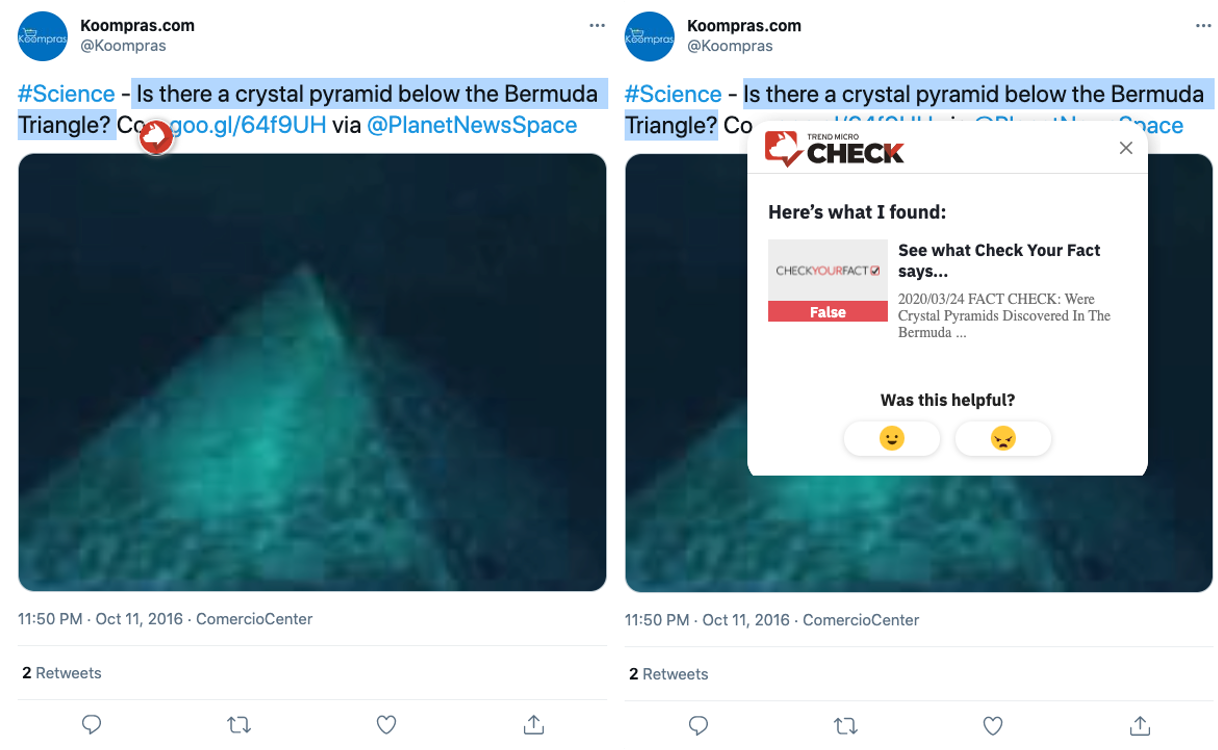Screen dimensions: 1218x750
Task: Click the @PlanetNewsSpace mention in left tweet
Action: [472, 125]
